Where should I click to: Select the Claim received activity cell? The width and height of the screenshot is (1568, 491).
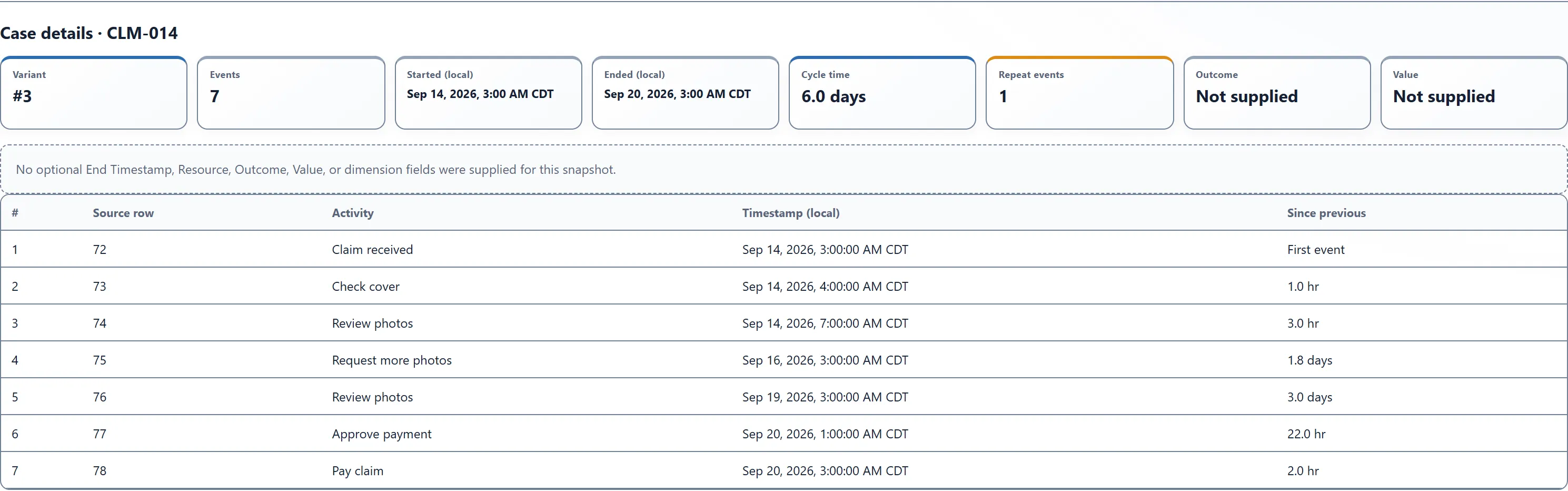[x=372, y=250]
